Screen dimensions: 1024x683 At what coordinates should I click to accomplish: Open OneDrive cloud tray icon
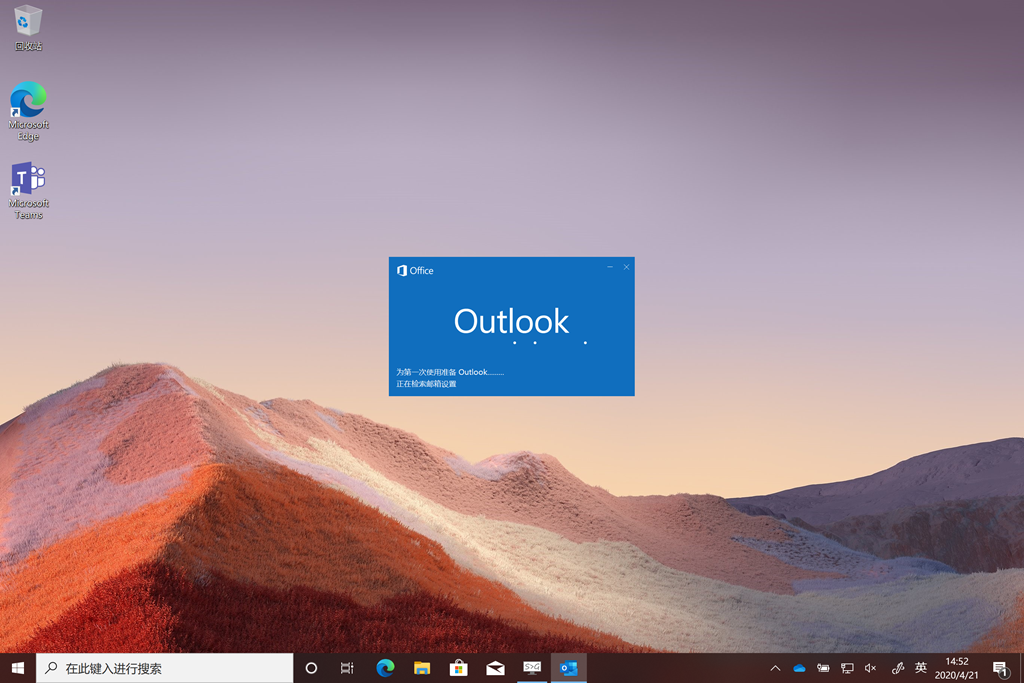[x=799, y=668]
